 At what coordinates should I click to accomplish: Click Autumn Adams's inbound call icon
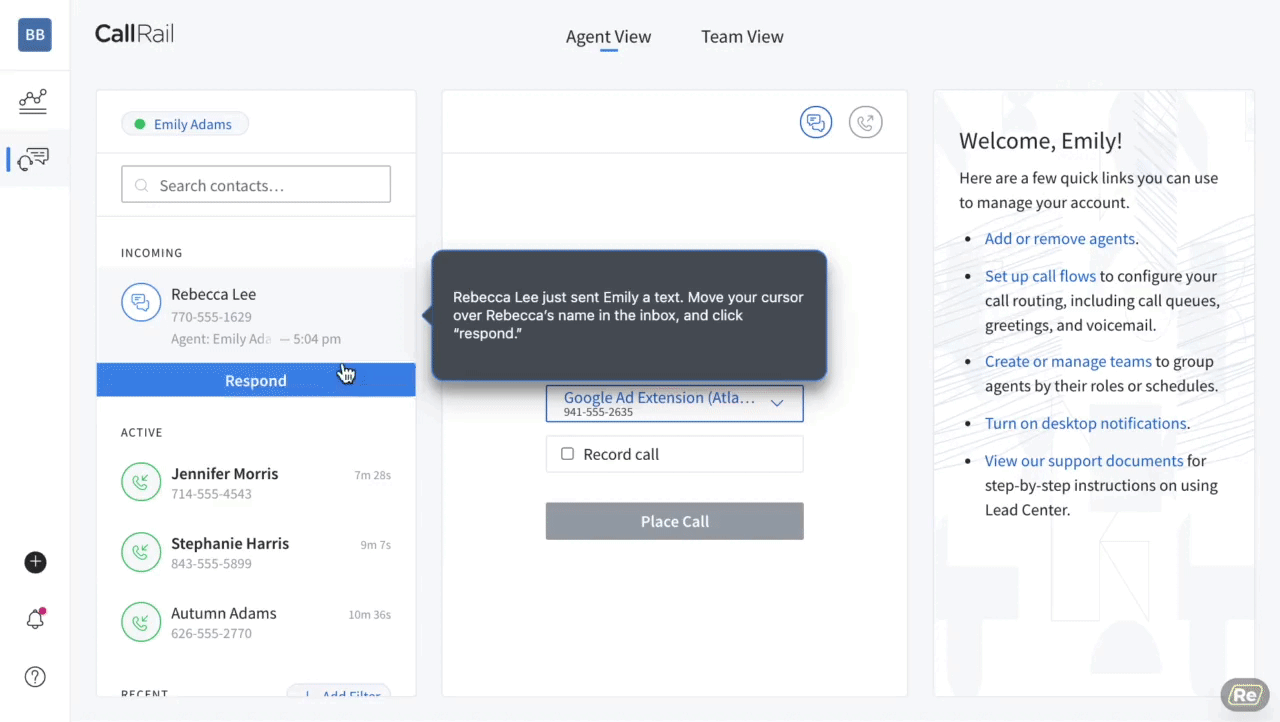(x=141, y=622)
